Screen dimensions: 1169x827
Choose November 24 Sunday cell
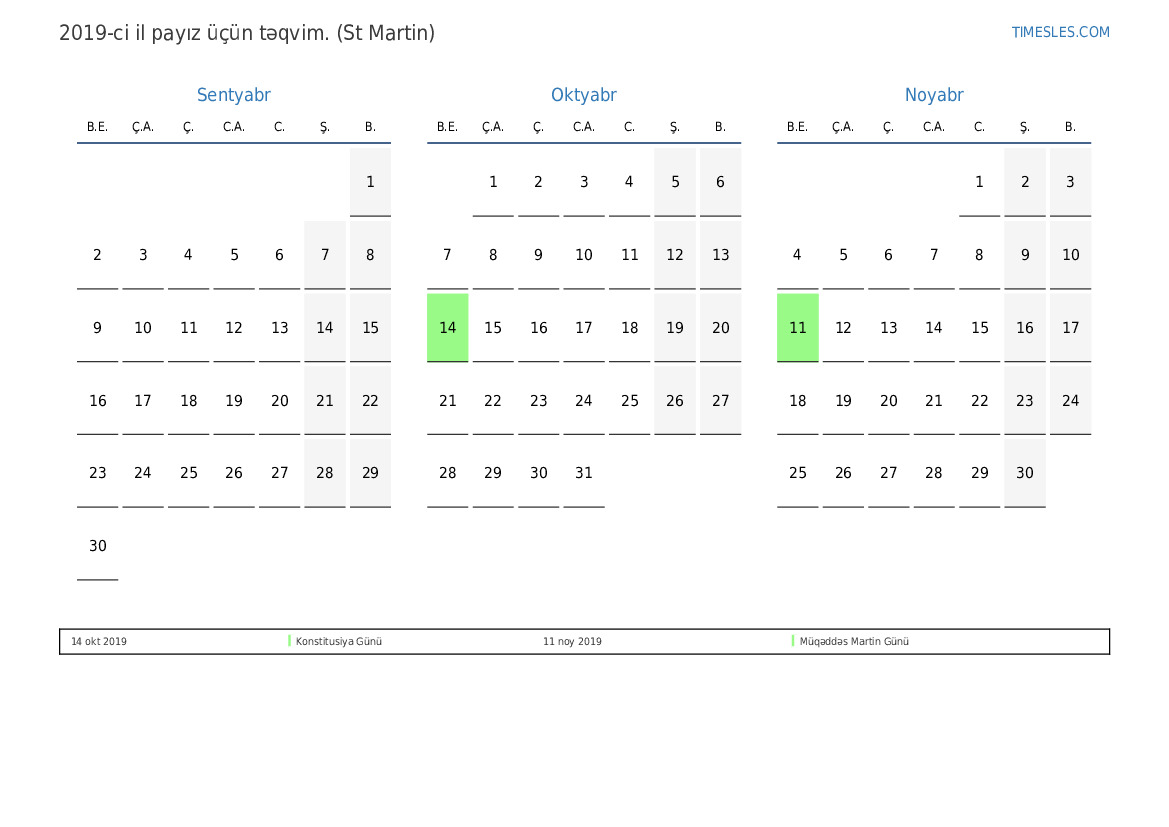point(1070,401)
